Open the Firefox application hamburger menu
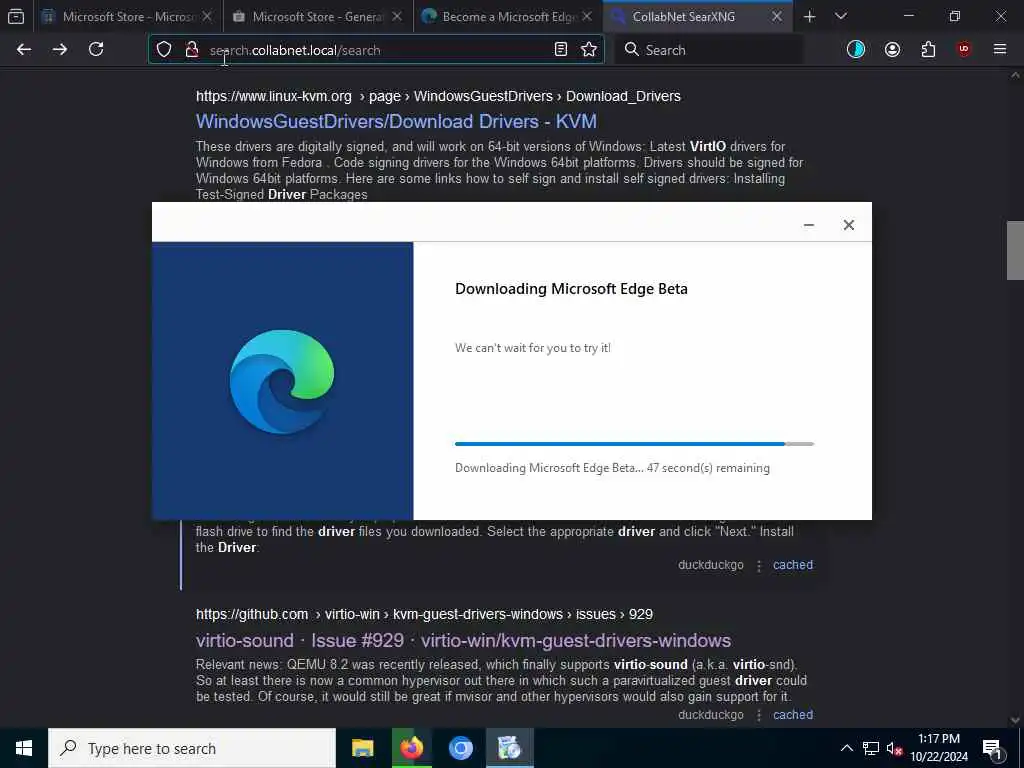 1000,49
